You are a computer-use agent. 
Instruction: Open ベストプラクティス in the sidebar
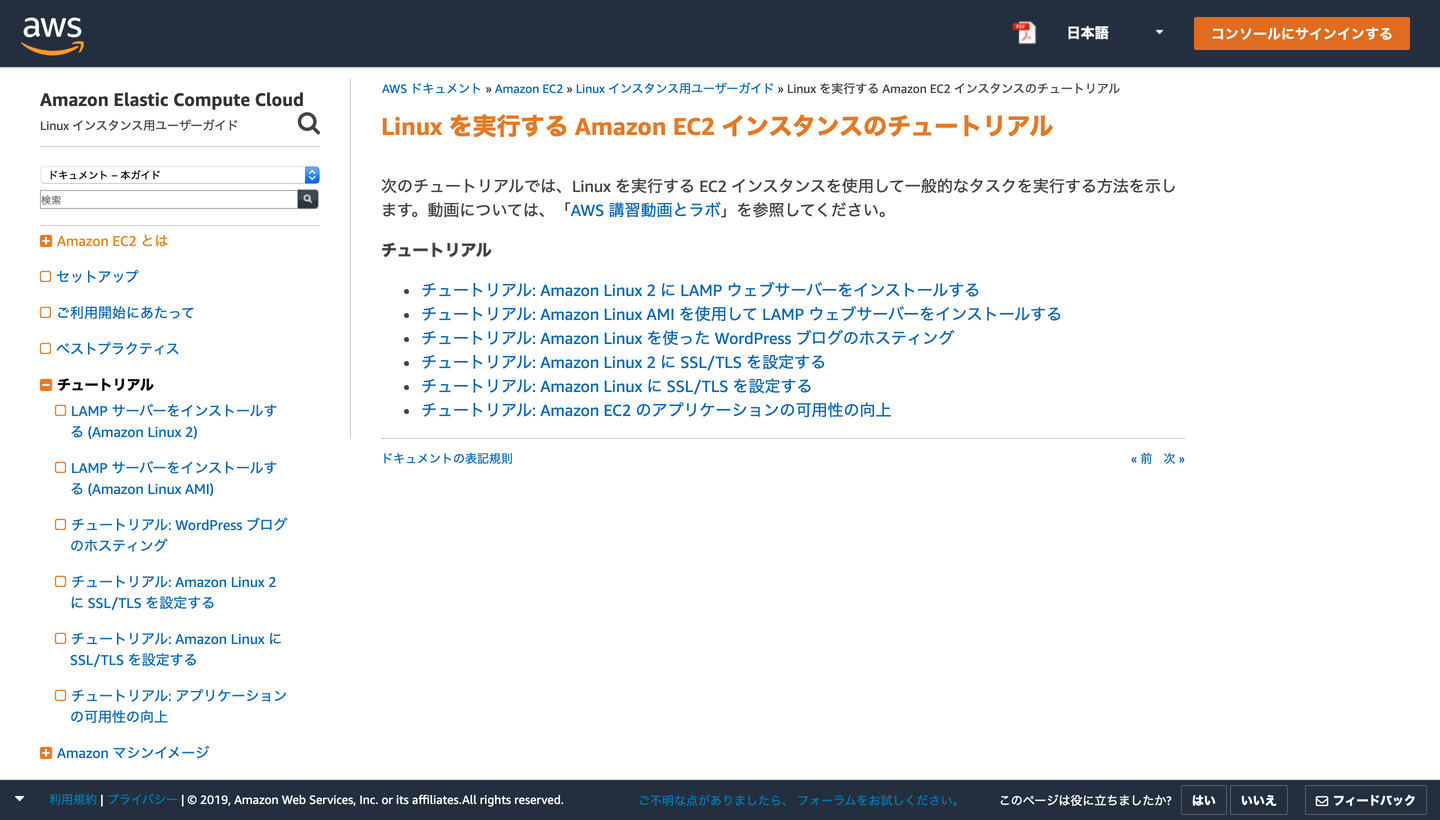pos(117,349)
